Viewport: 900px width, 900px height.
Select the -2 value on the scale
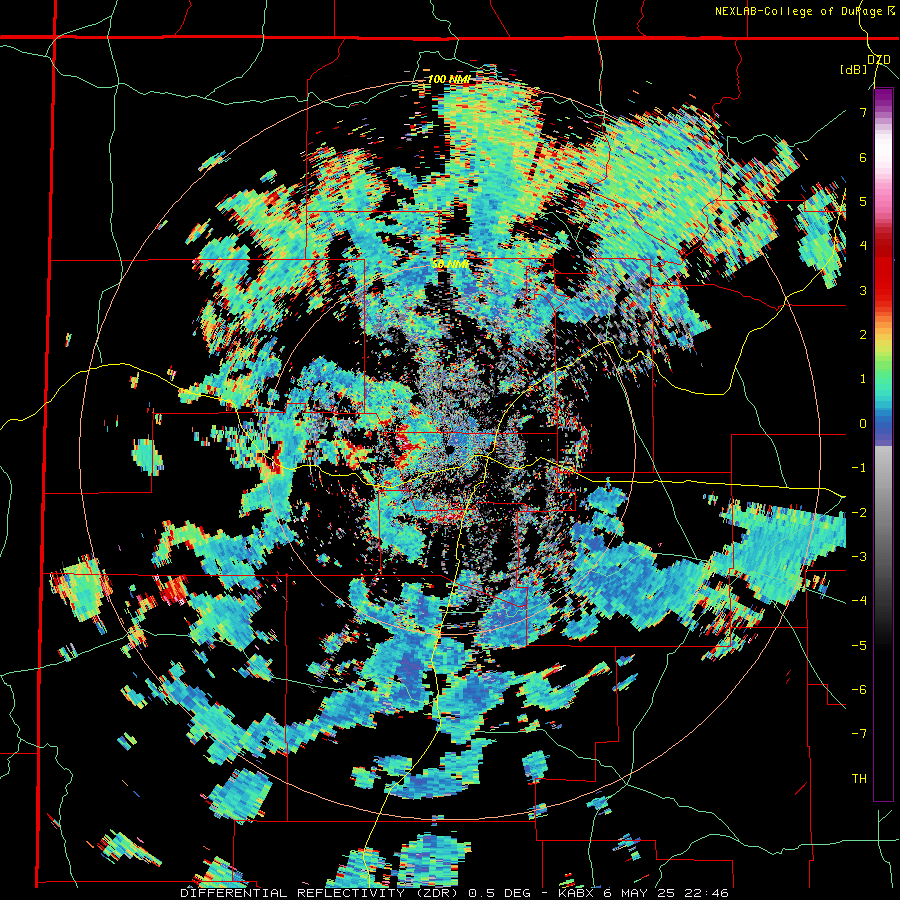(859, 512)
